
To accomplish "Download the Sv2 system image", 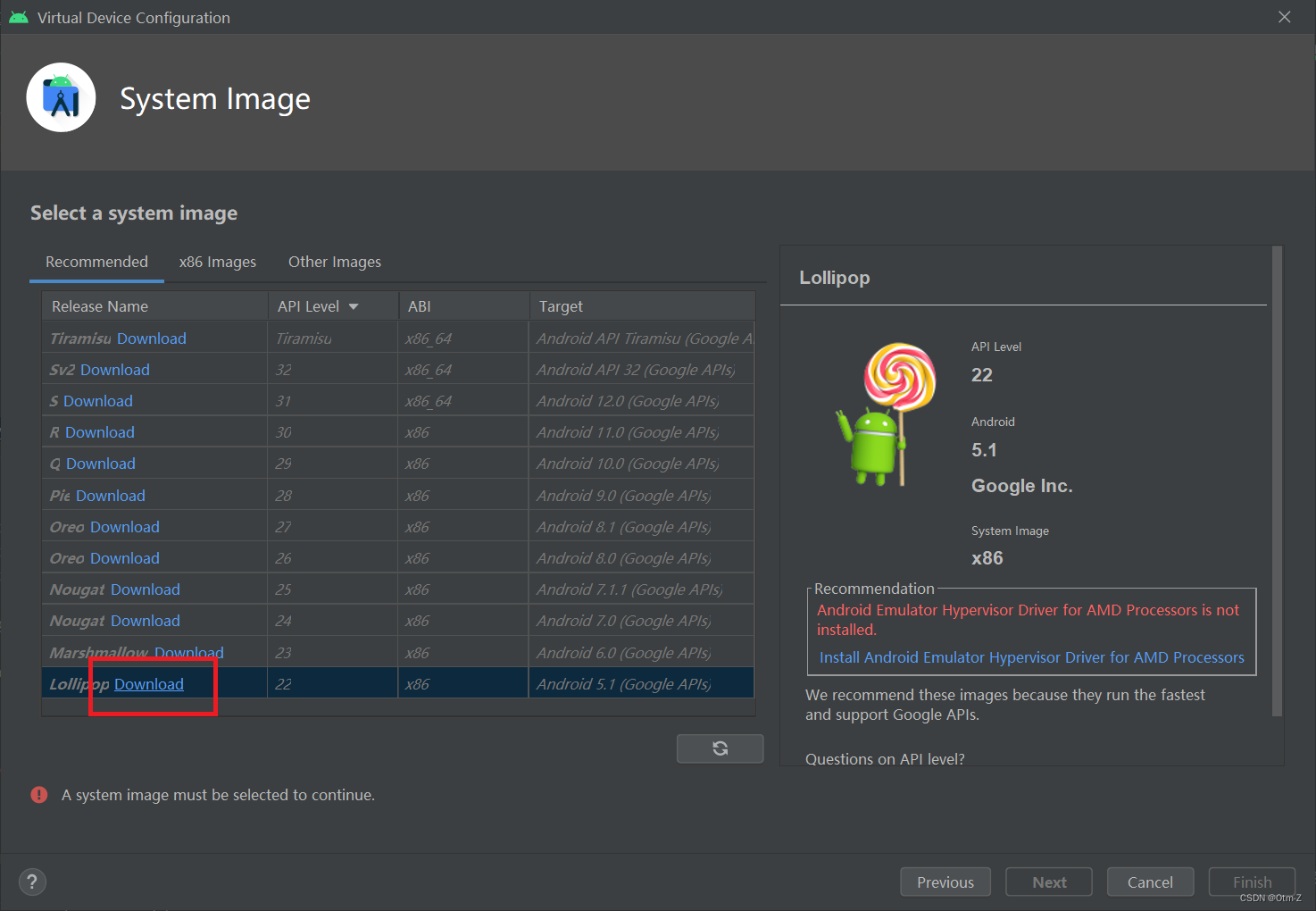I will coord(115,370).
